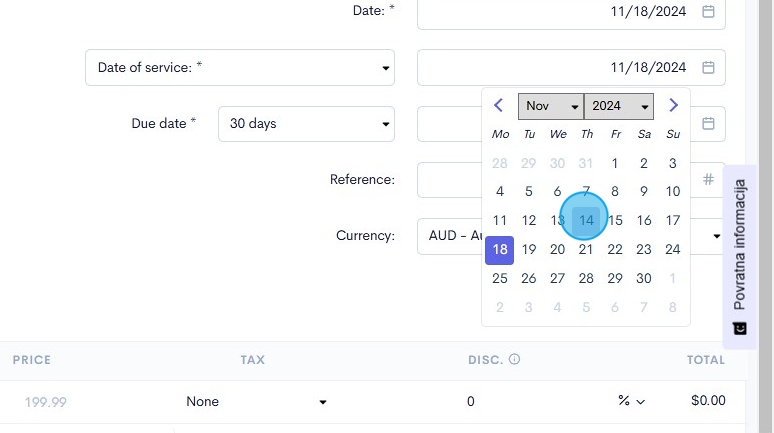Pick November 30 in the calendar
774x433 pixels.
(x=644, y=278)
